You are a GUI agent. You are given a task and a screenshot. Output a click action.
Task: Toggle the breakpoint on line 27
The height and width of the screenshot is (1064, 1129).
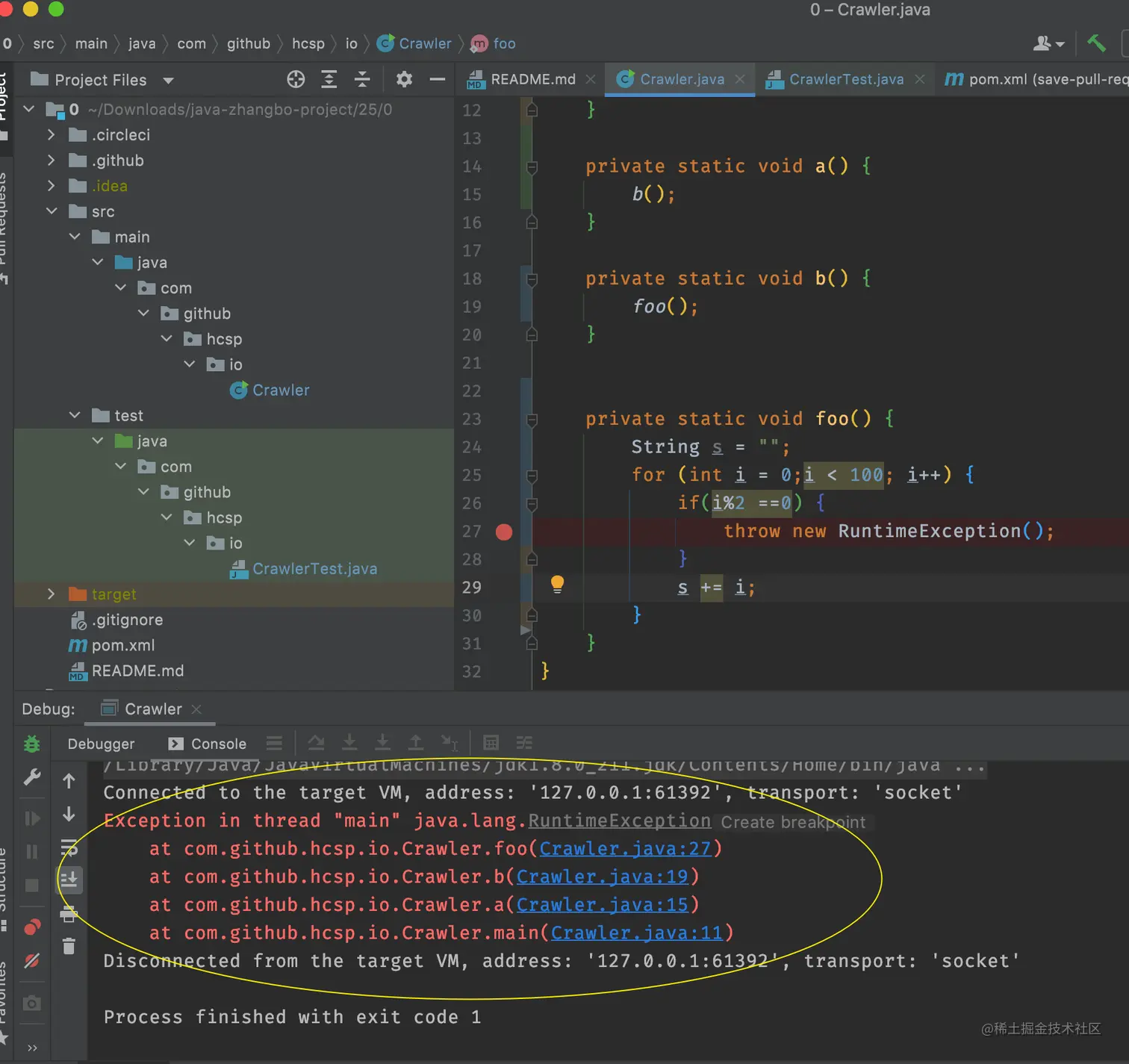(504, 532)
